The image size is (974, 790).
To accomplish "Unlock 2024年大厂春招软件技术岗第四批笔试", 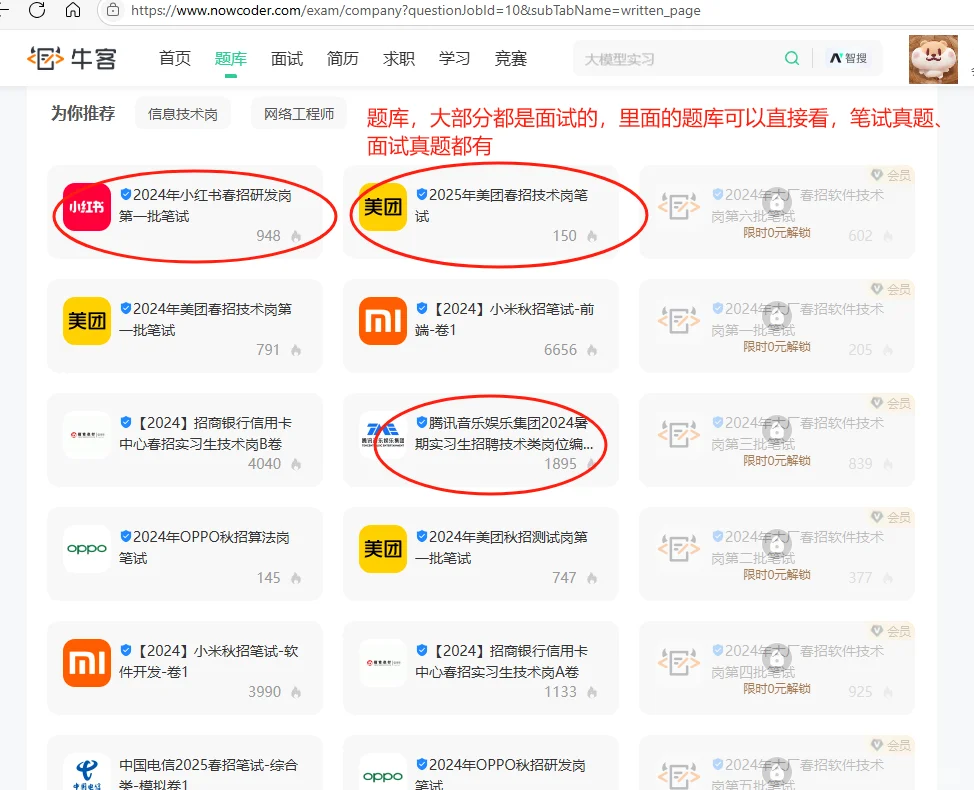I will click(776, 689).
